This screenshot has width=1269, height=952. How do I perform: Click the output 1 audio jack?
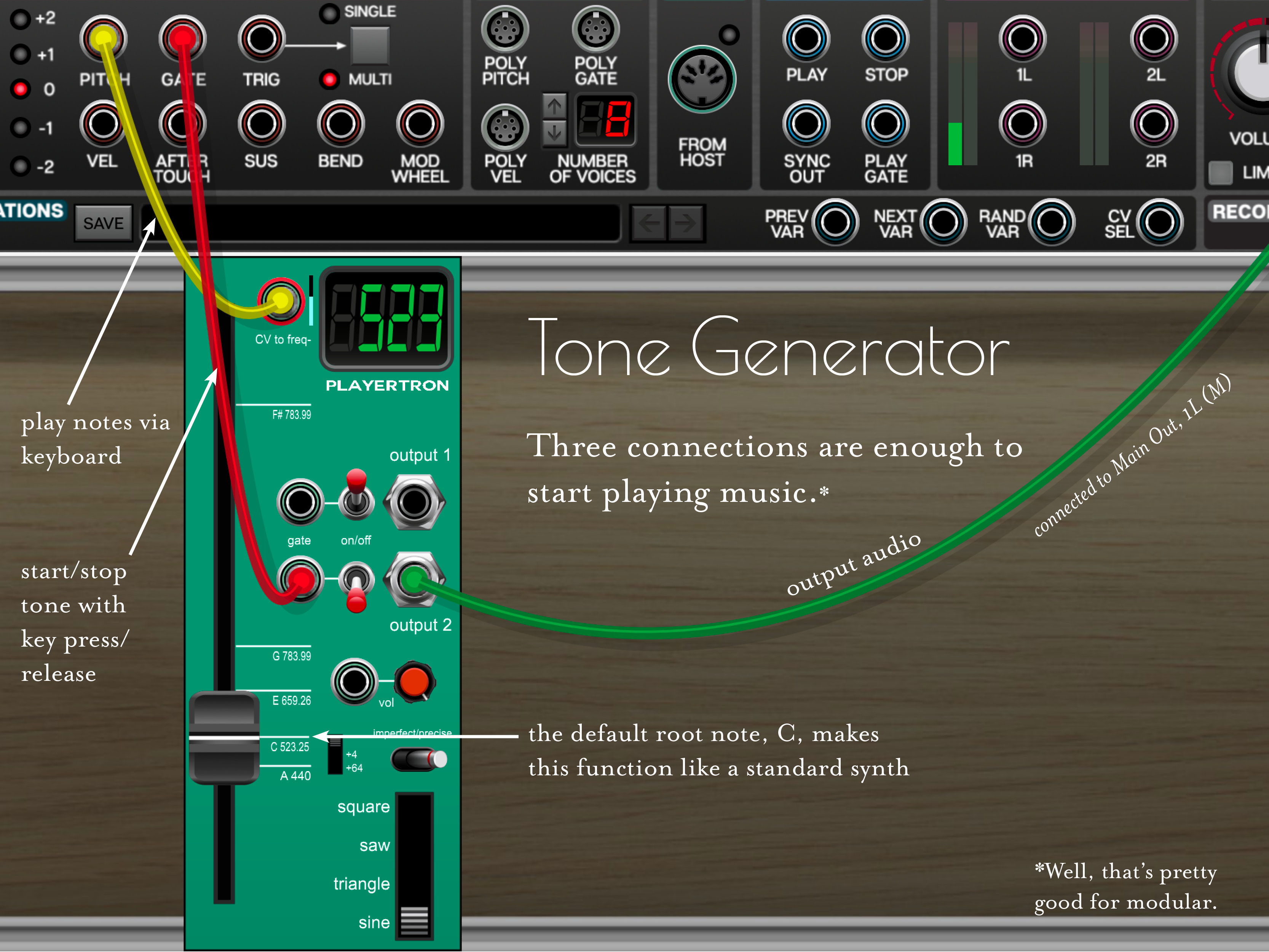(413, 503)
